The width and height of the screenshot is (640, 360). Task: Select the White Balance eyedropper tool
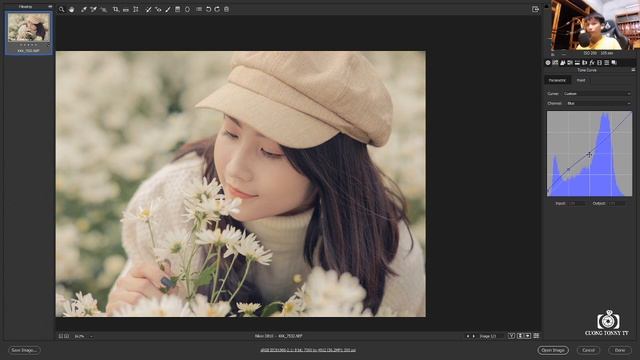(x=84, y=9)
